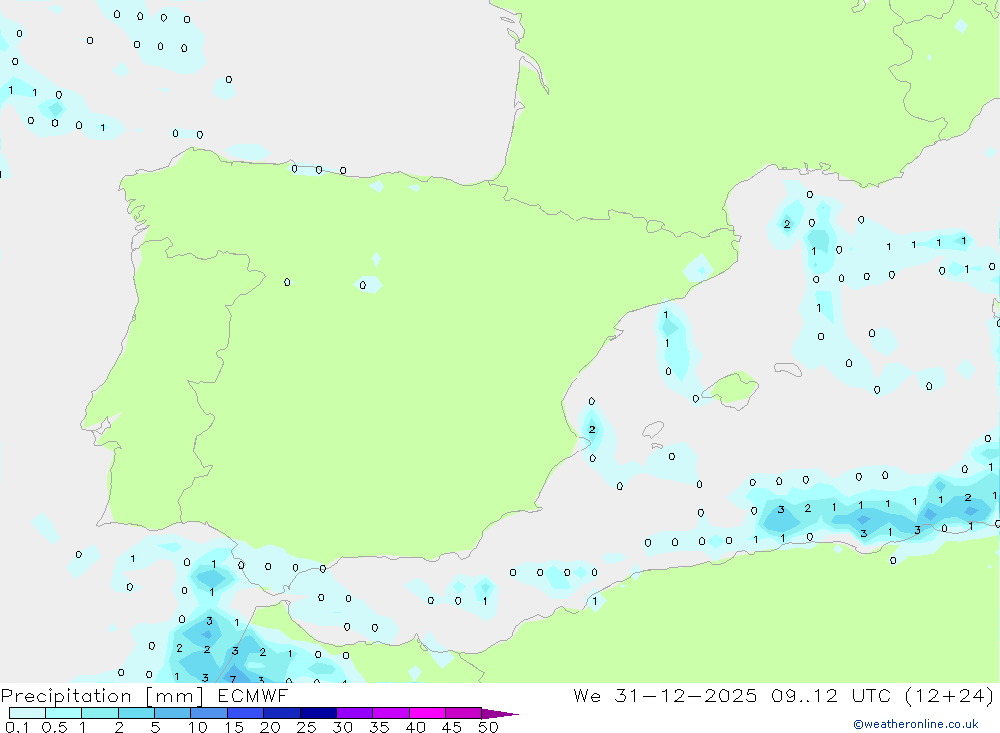Pick the 10–15 mm legend color swatch
This screenshot has width=1000, height=733.
click(209, 713)
